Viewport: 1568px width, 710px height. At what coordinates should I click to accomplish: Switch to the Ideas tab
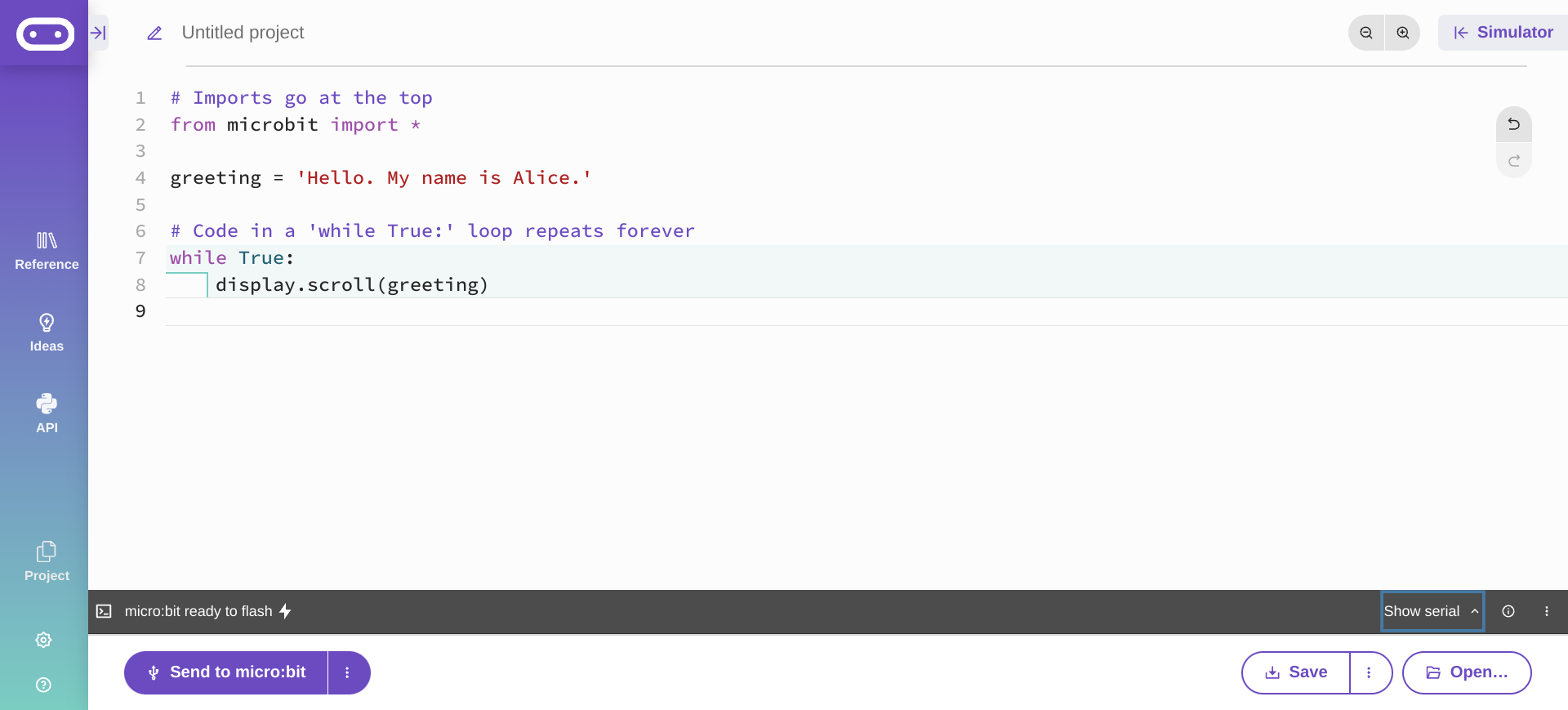(47, 332)
